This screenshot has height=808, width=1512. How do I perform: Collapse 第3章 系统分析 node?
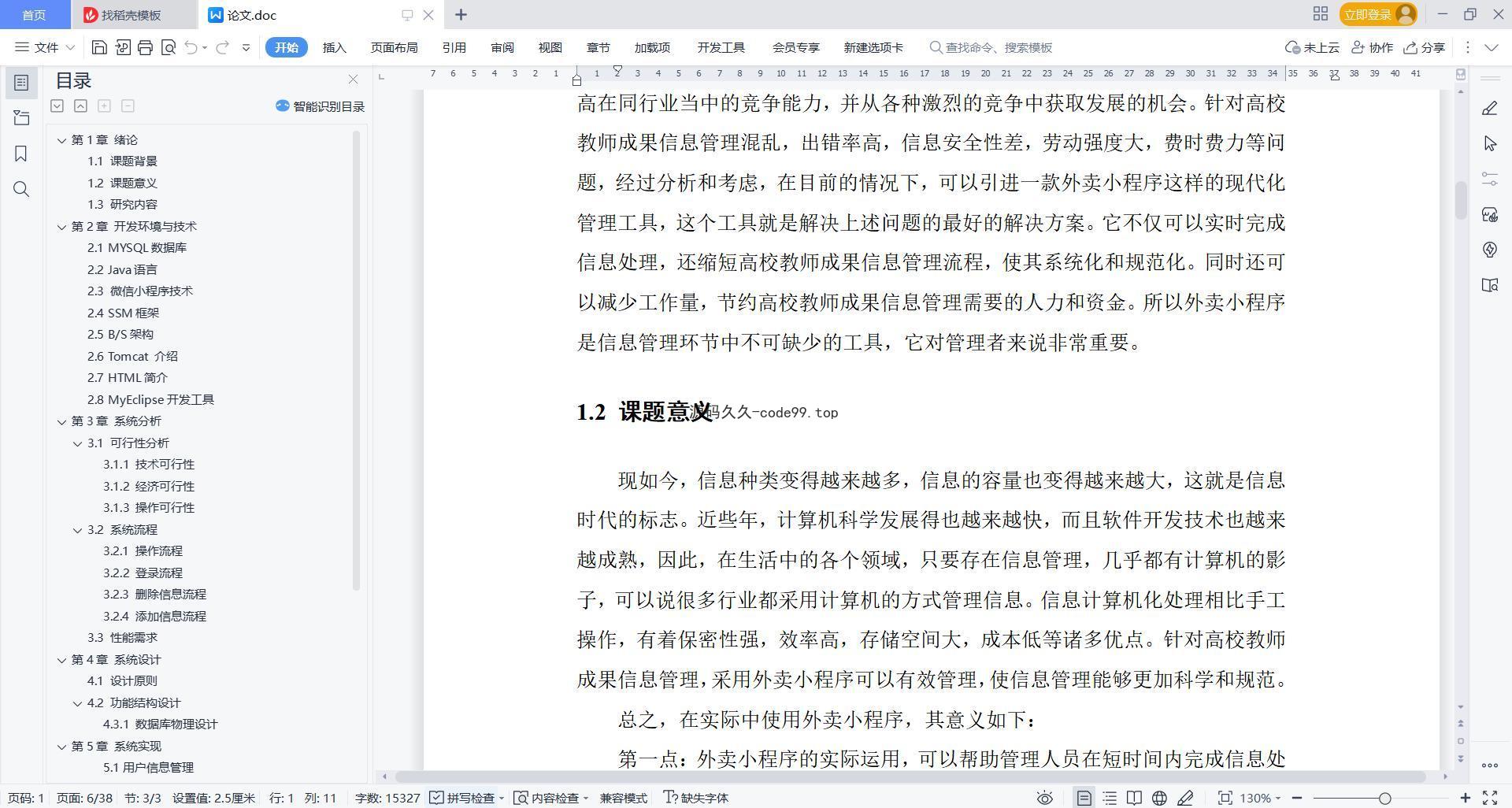[61, 421]
